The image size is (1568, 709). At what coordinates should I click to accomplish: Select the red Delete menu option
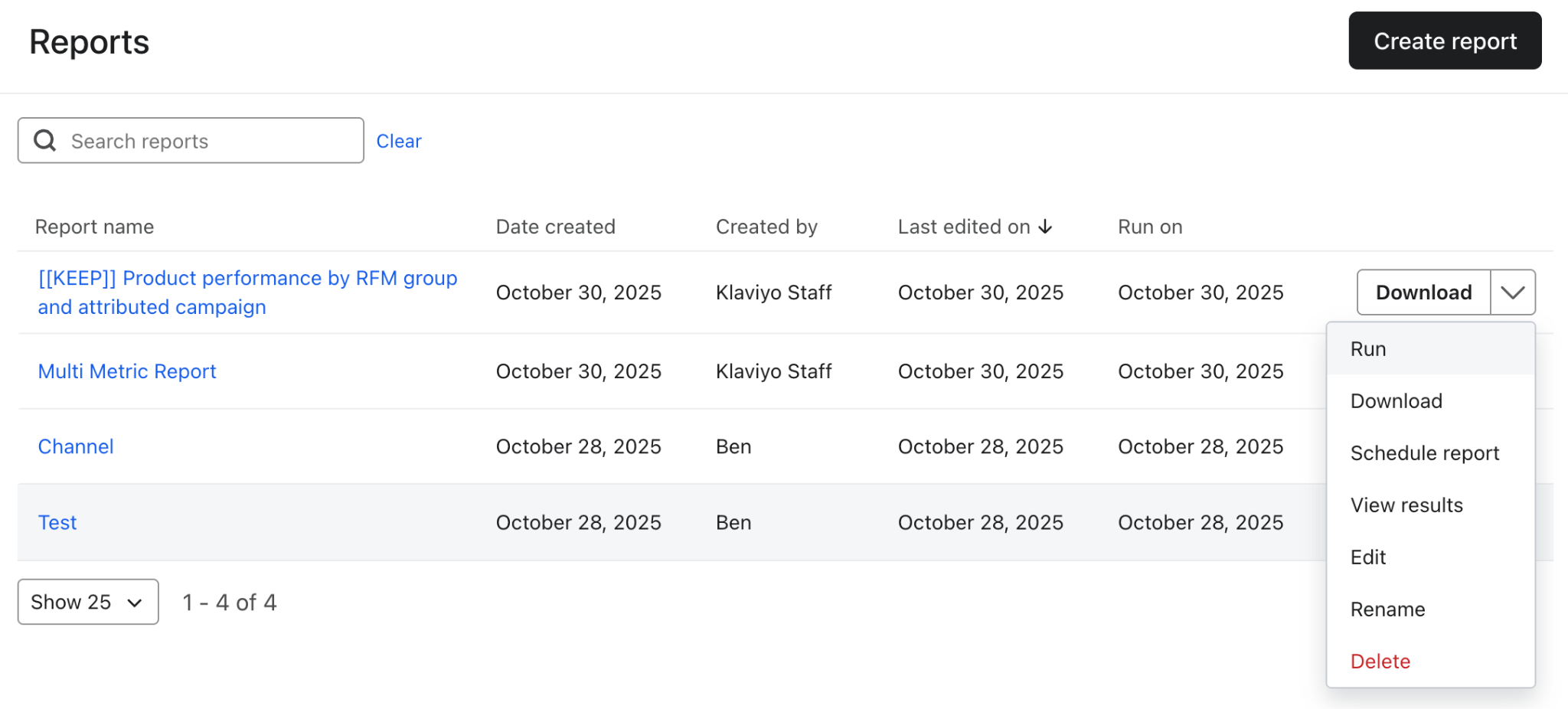tap(1380, 662)
